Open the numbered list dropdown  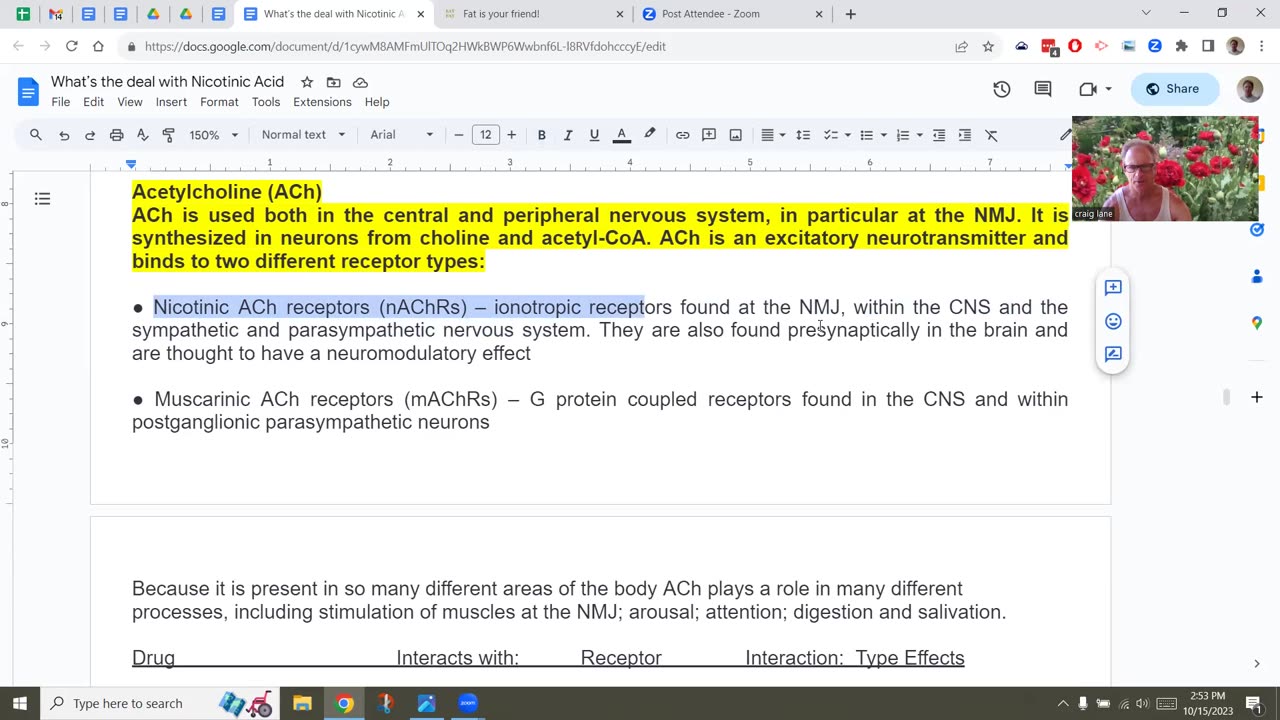click(908, 135)
